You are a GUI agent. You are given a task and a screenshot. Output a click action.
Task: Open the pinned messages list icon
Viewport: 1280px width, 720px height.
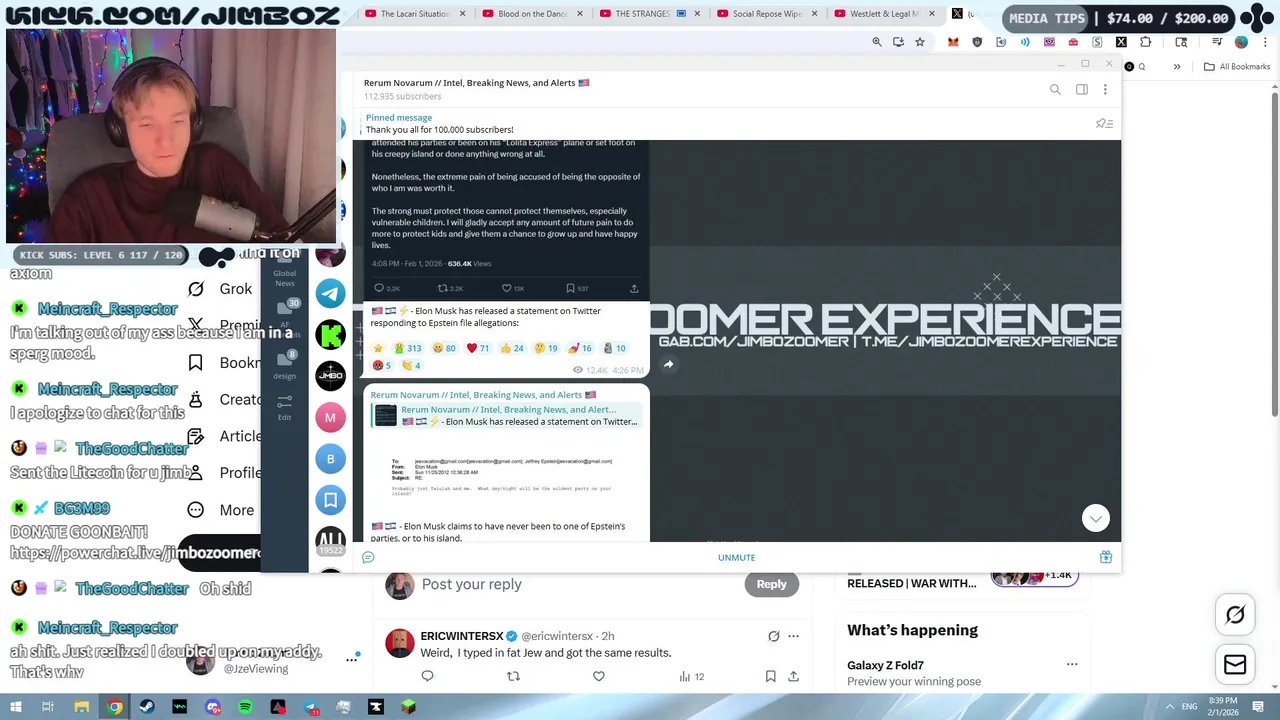(x=1104, y=124)
